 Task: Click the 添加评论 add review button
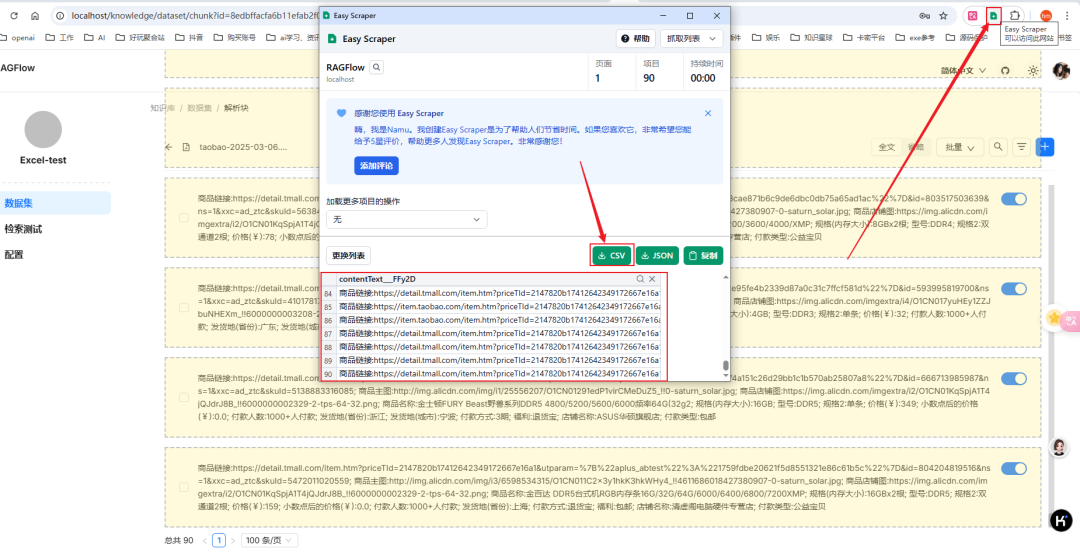pos(376,166)
